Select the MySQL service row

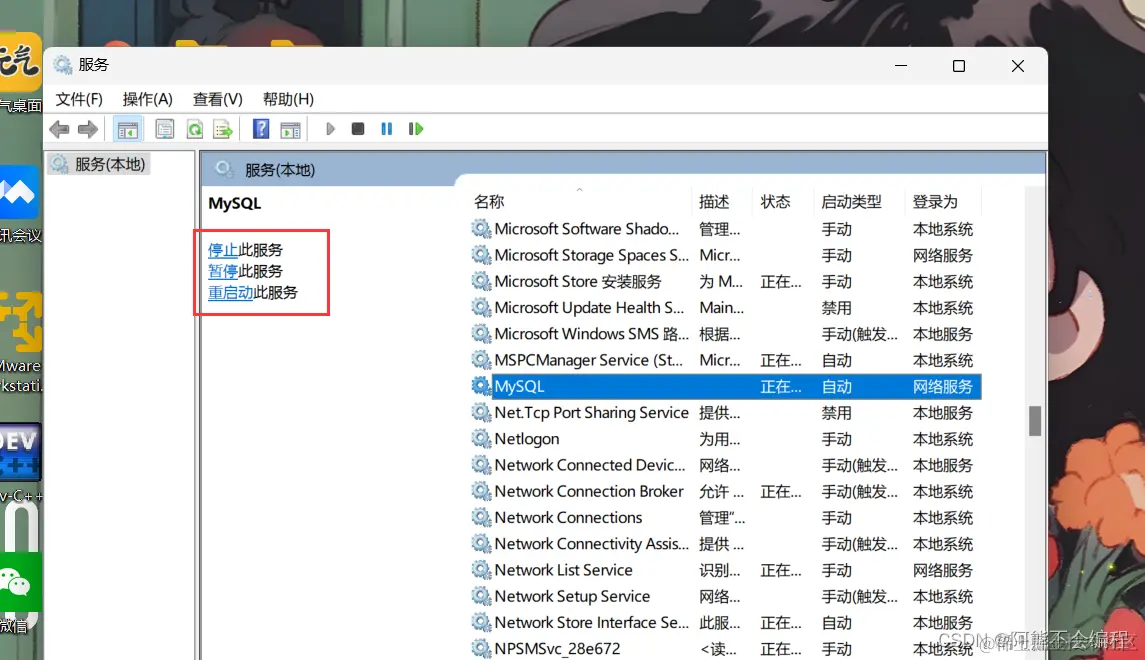coord(725,386)
